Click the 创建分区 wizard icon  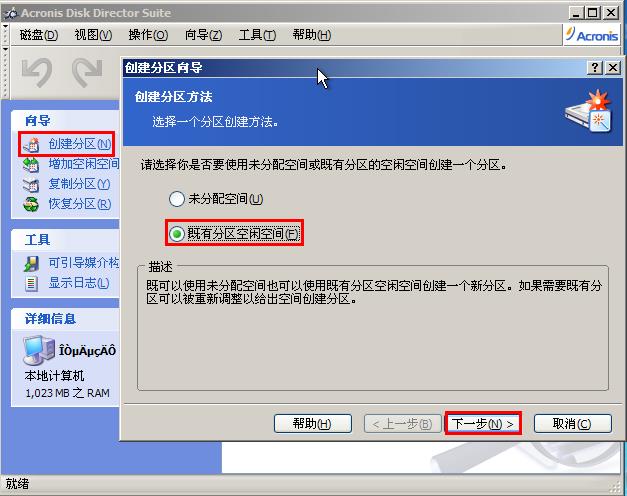pyautogui.click(x=31, y=144)
